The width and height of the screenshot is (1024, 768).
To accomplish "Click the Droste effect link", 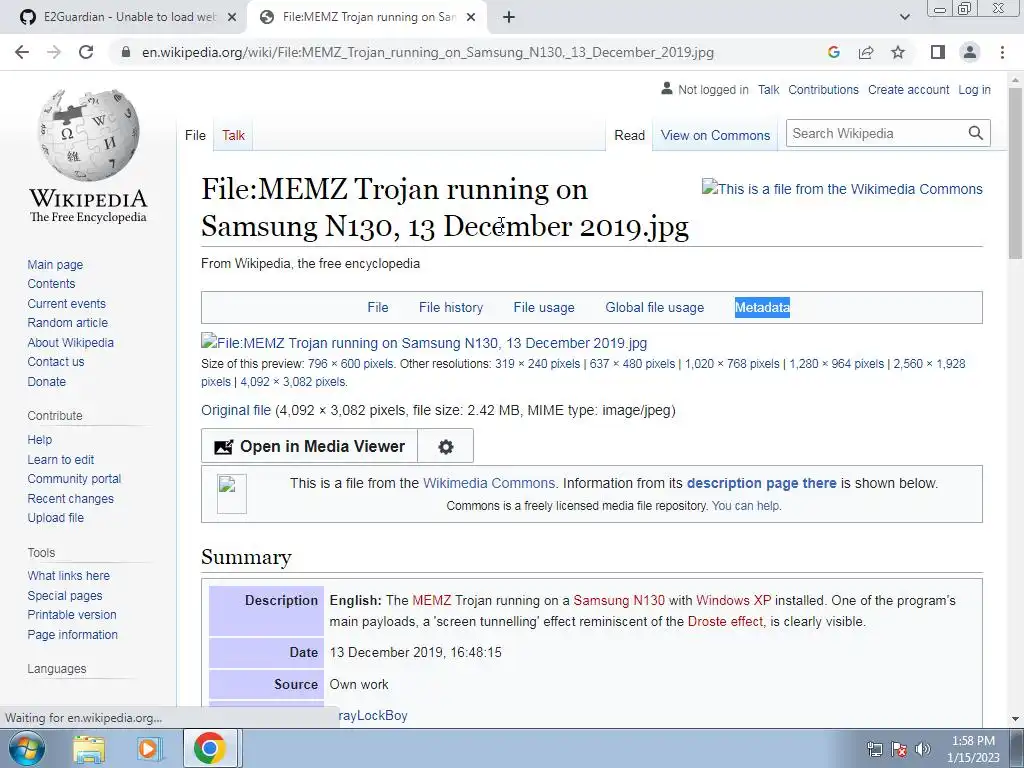I will coord(726,621).
